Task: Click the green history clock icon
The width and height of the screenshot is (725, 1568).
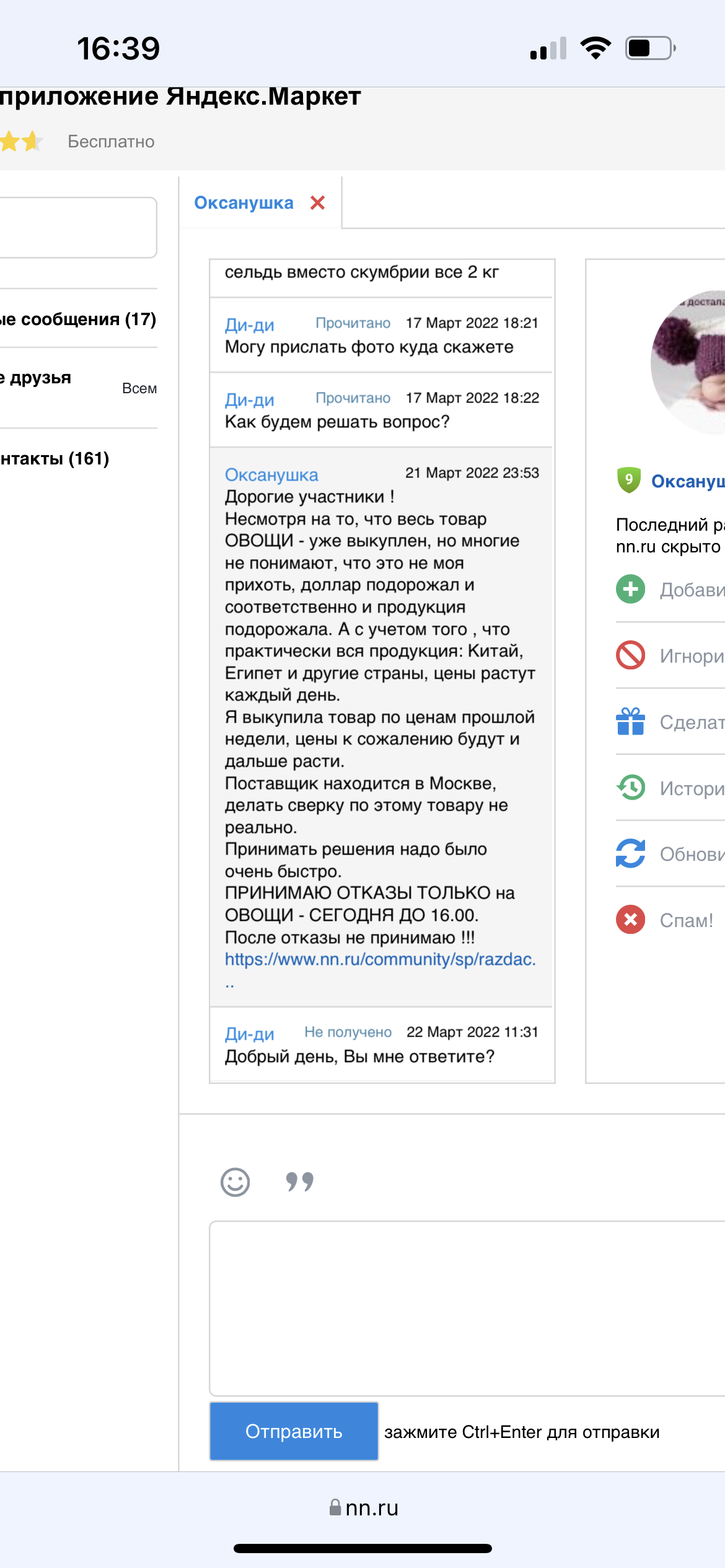Action: [x=631, y=788]
